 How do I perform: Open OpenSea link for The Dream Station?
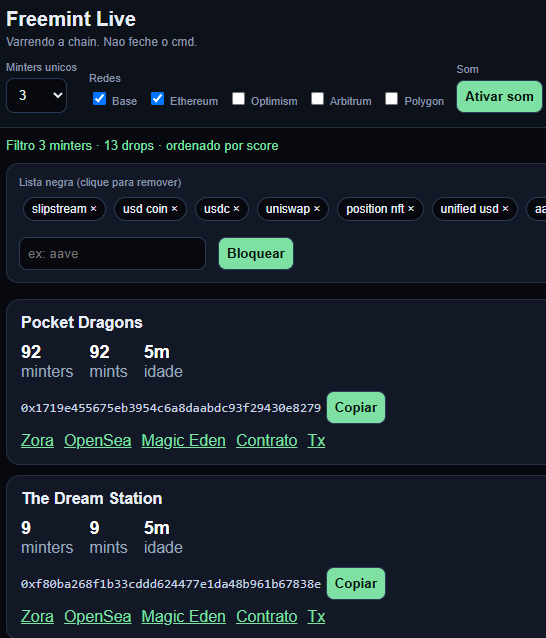98,616
